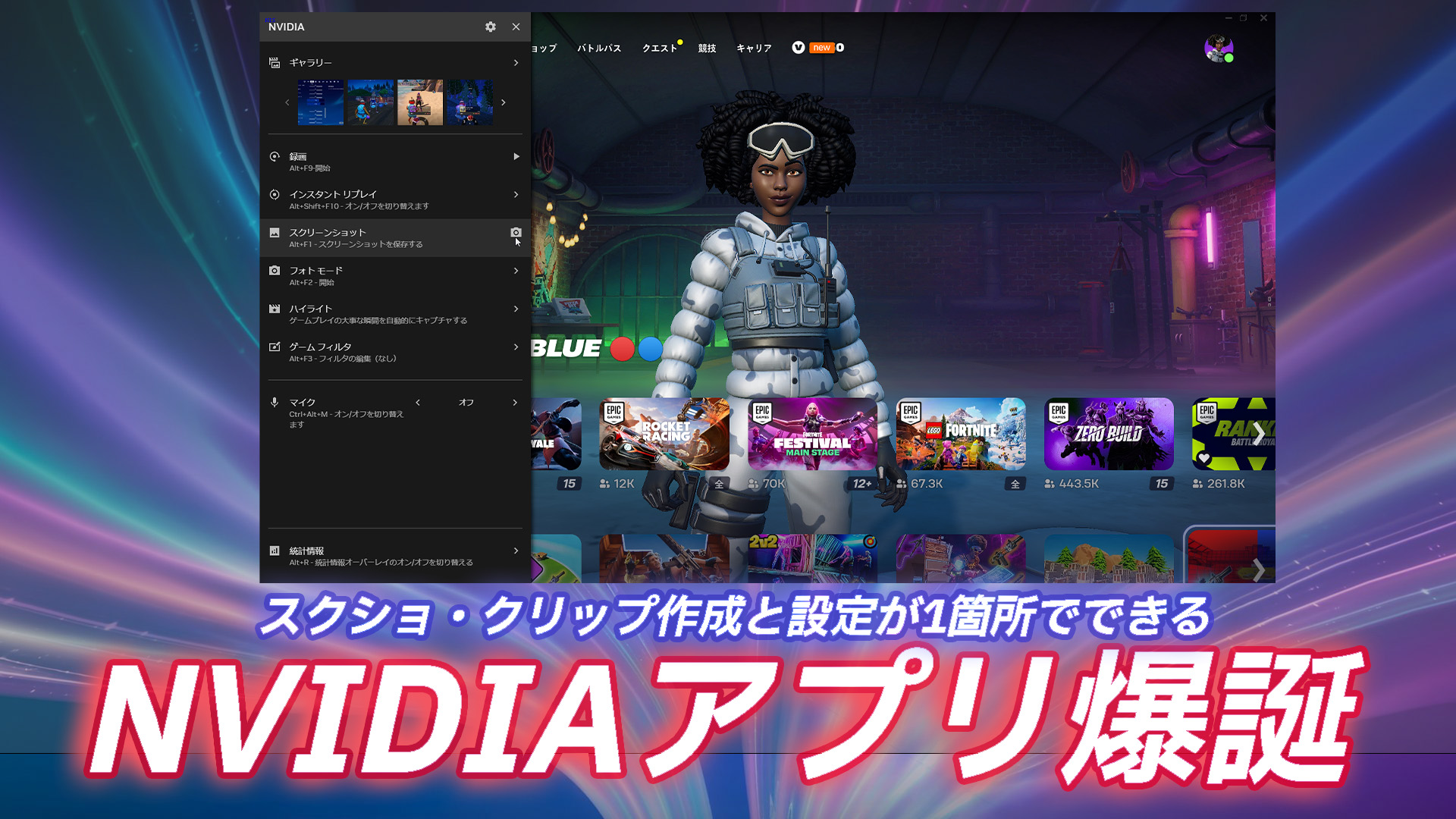Click the 67.3K player count
This screenshot has width=1456, height=819.
pyautogui.click(x=927, y=484)
